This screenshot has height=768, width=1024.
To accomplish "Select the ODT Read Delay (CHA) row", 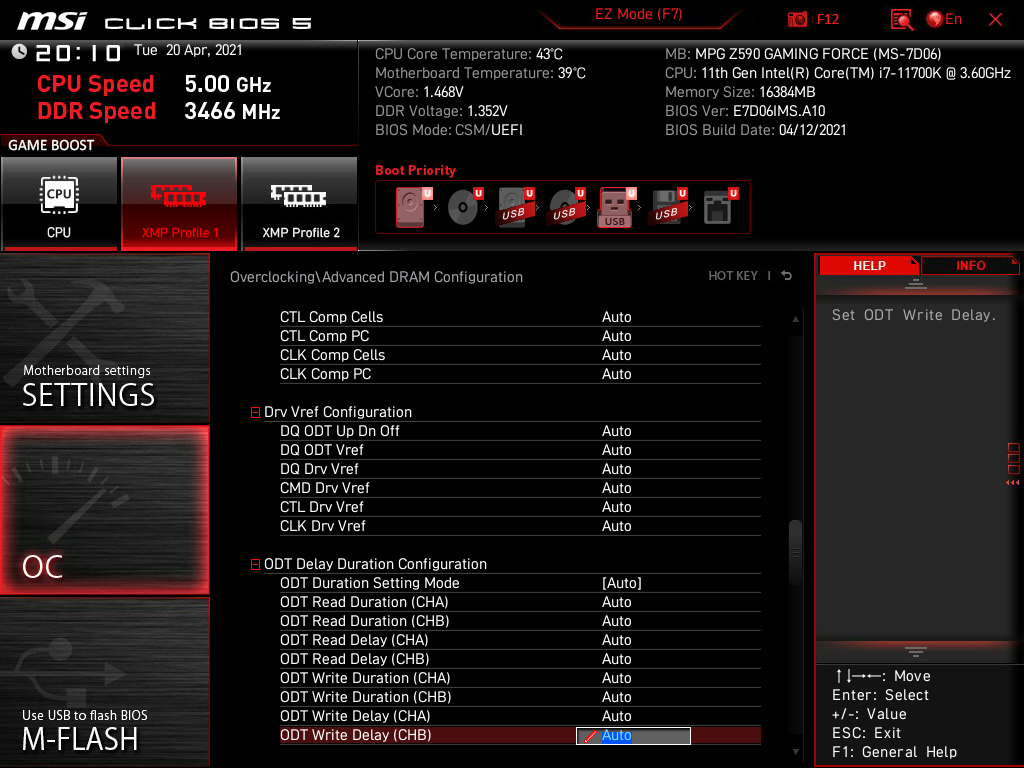I will pyautogui.click(x=520, y=640).
